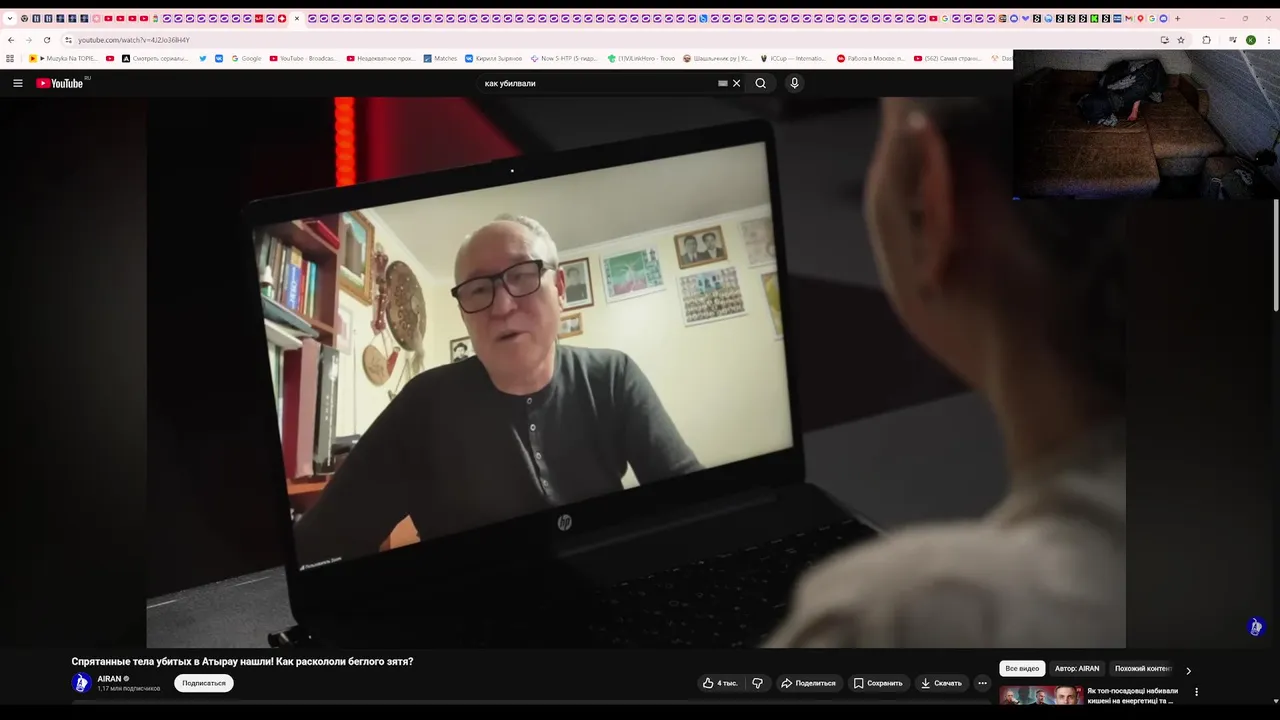Dislike the video with thumbs-down
Screen dimensions: 1280x720
[x=757, y=683]
